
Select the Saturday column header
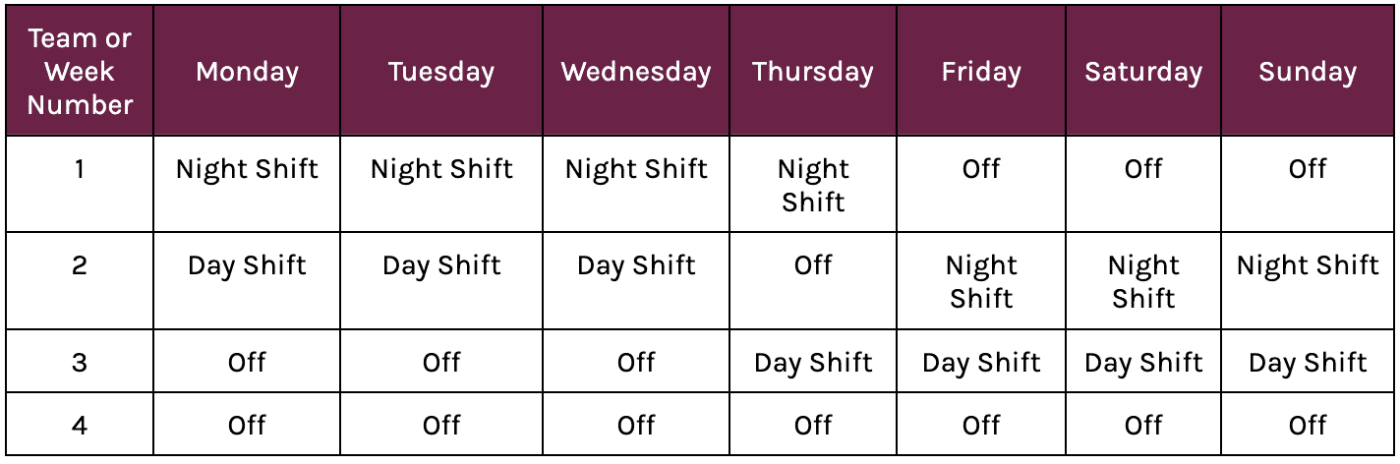pos(1144,72)
